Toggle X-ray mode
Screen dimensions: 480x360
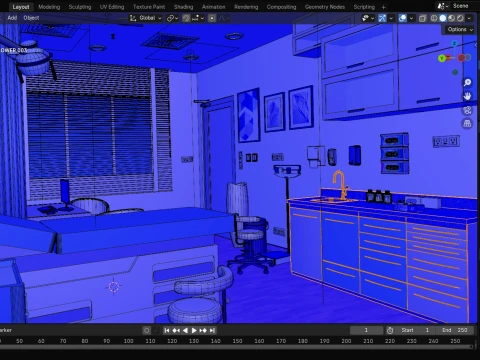[x=422, y=18]
